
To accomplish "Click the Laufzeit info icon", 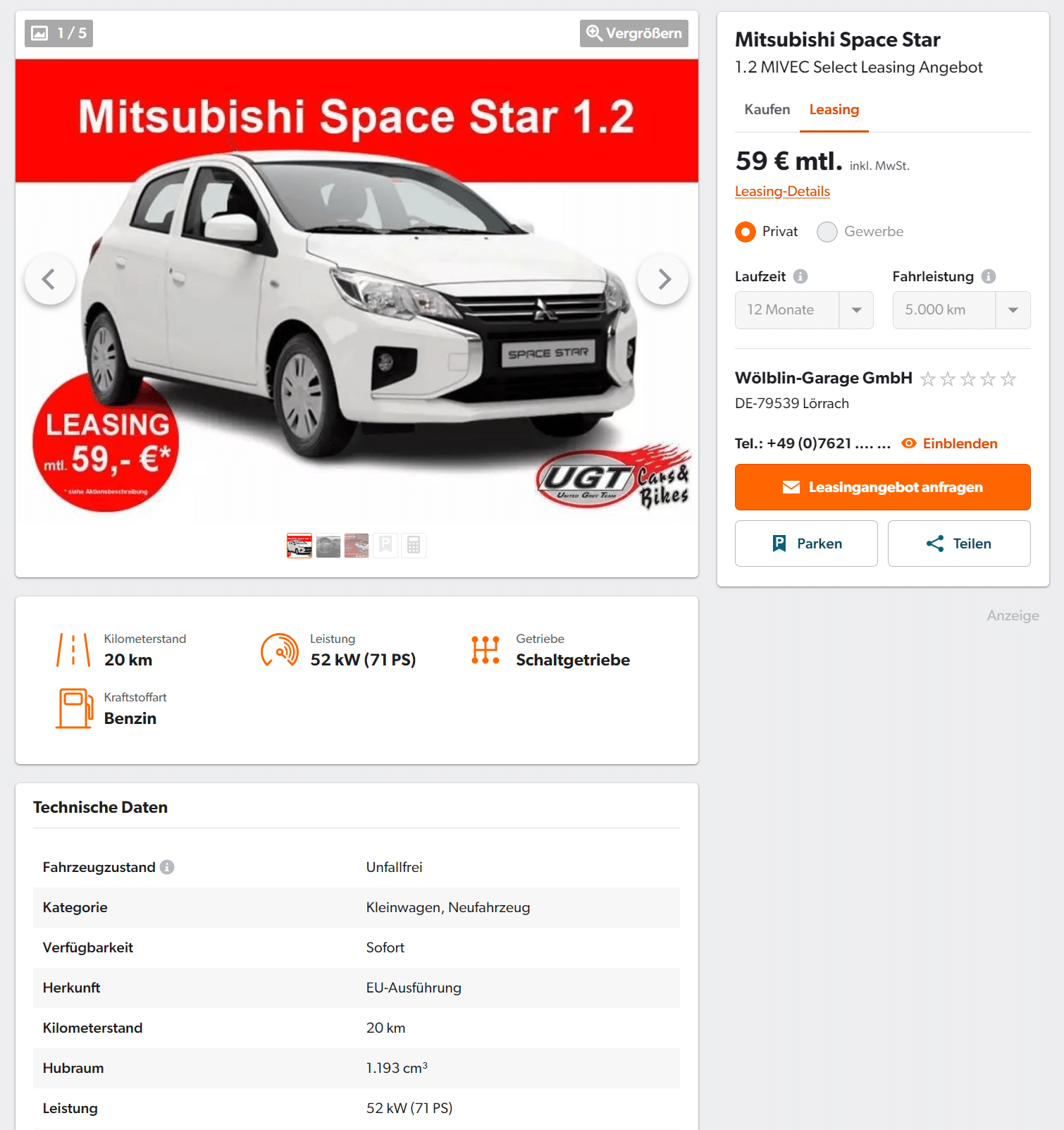I will click(x=800, y=276).
